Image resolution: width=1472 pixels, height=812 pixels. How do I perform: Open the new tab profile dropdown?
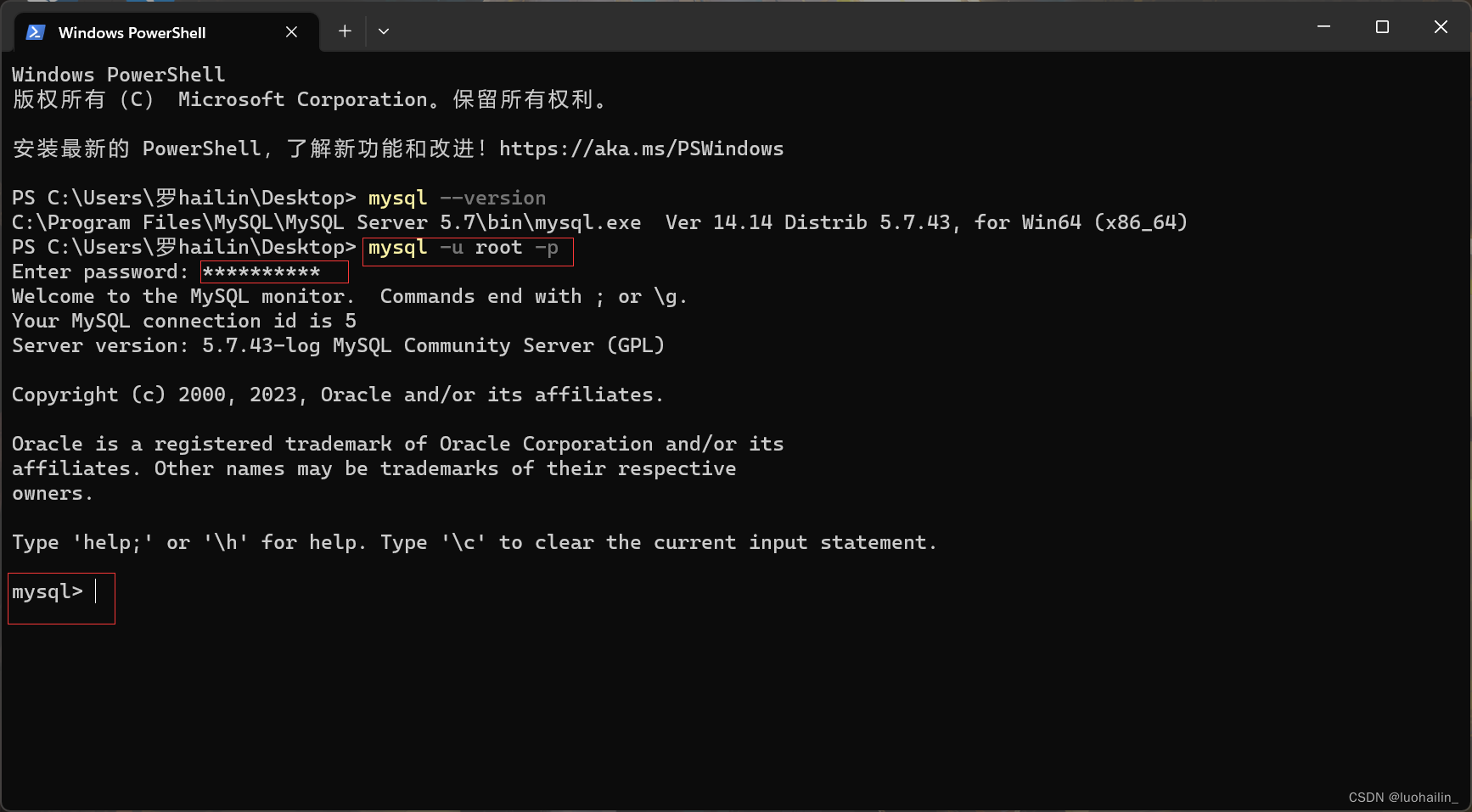(384, 31)
